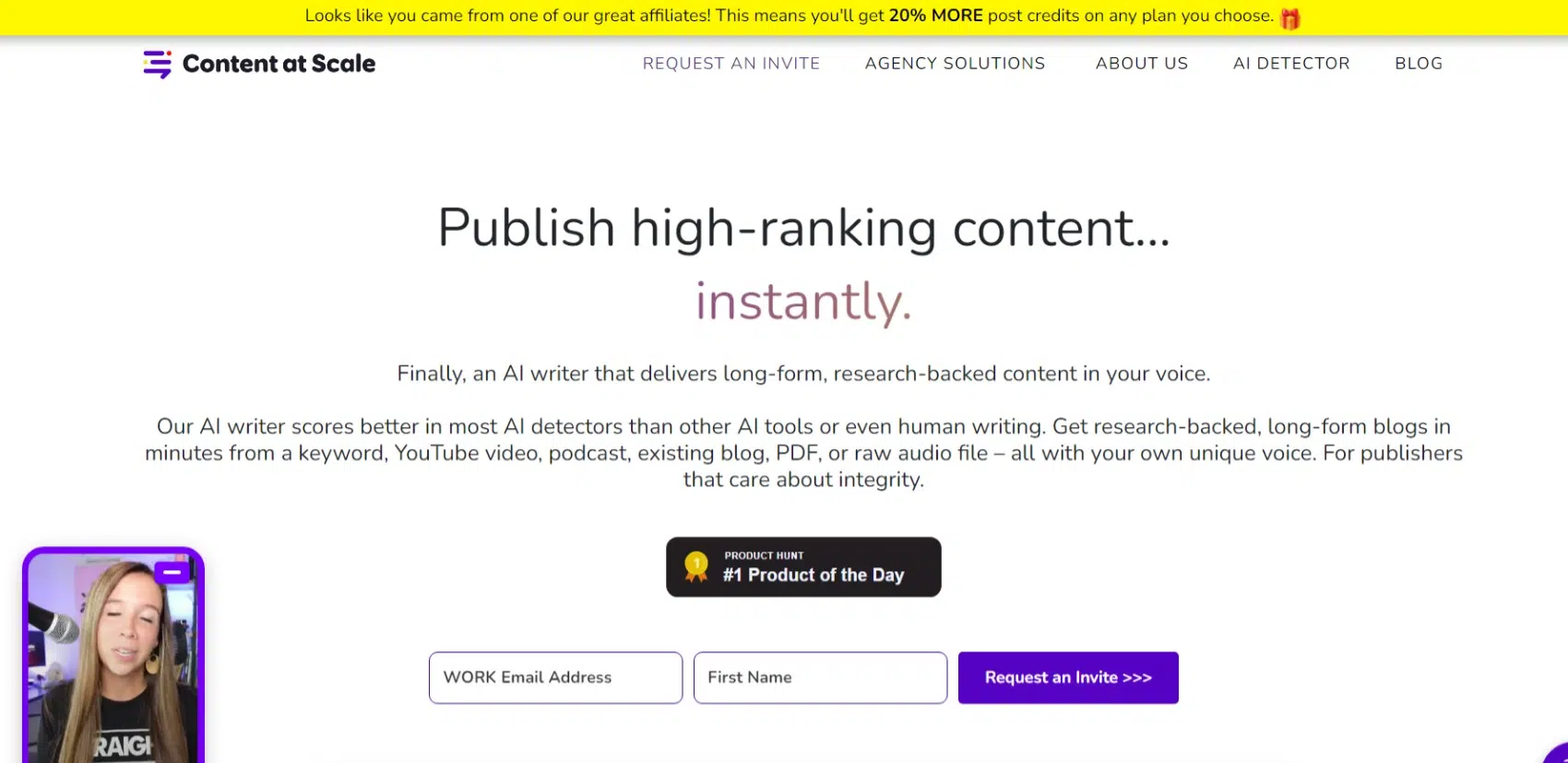Screen dimensions: 1568x763
Task: Click the affiliate banner text '20% MORE'
Action: click(x=935, y=16)
